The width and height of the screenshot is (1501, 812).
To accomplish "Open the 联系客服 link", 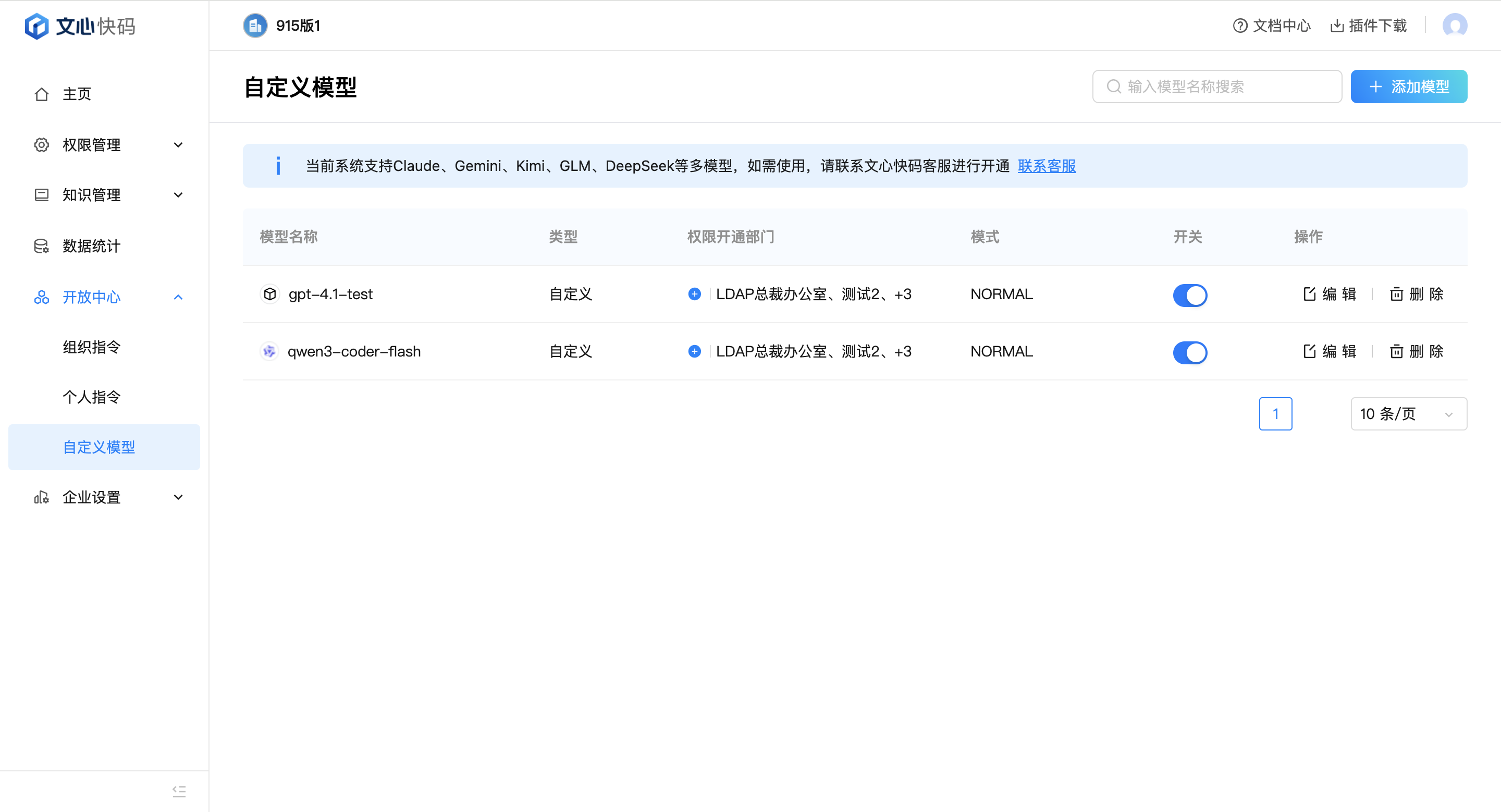I will click(x=1047, y=166).
